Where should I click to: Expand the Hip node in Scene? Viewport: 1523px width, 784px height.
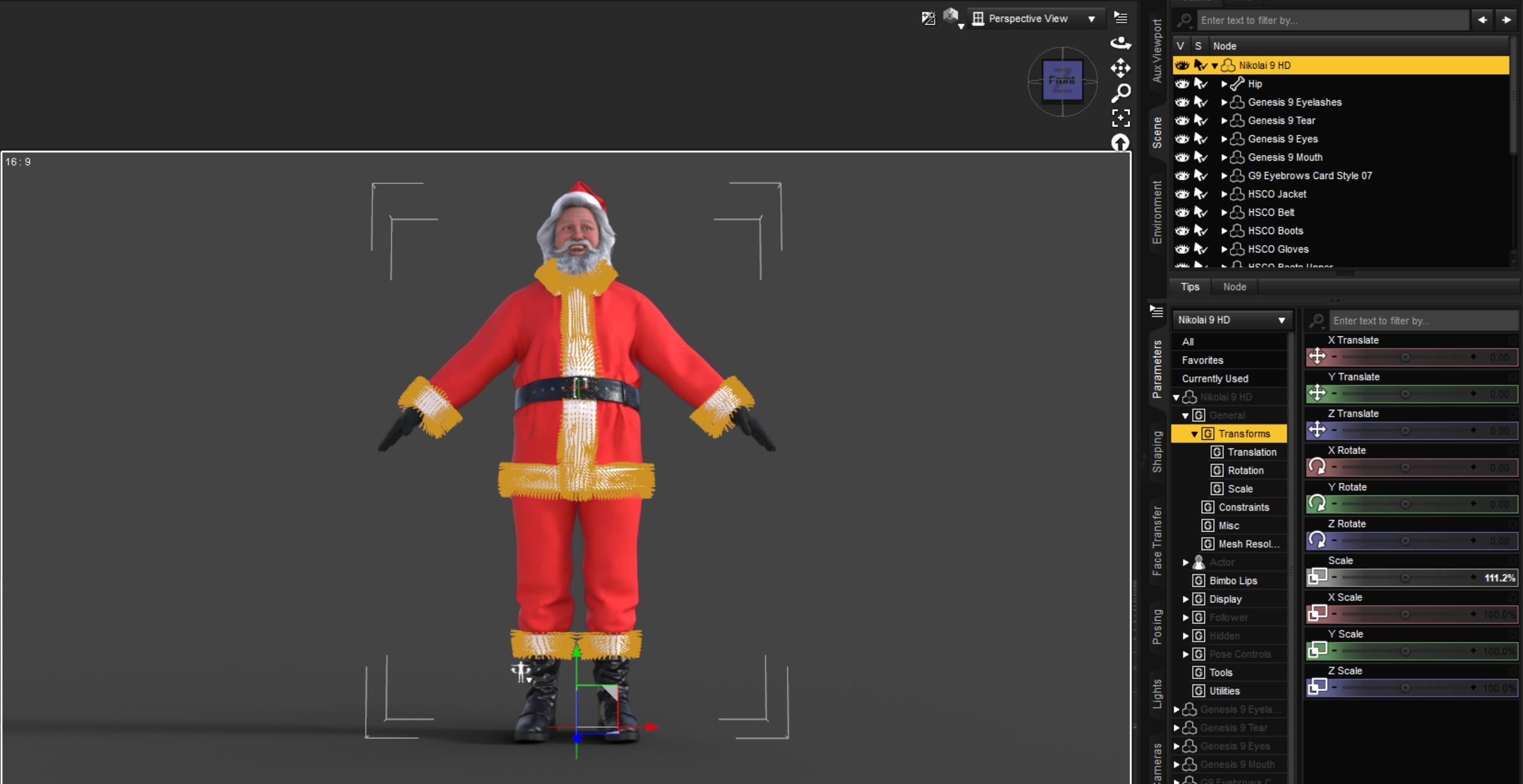click(x=1224, y=84)
